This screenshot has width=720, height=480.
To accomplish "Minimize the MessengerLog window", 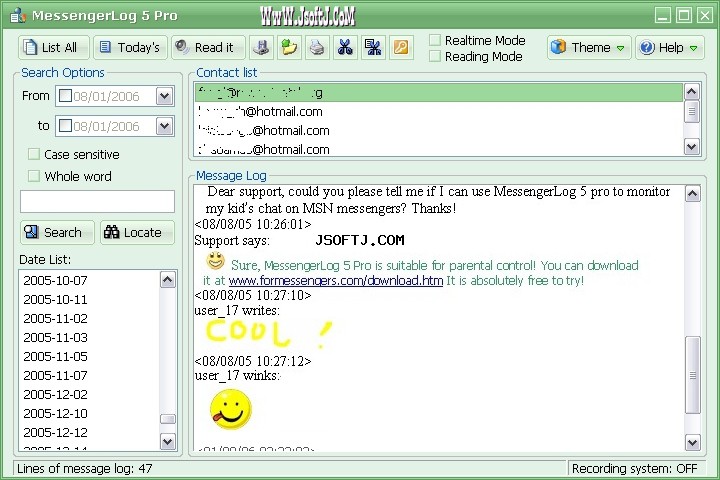I will (x=663, y=15).
